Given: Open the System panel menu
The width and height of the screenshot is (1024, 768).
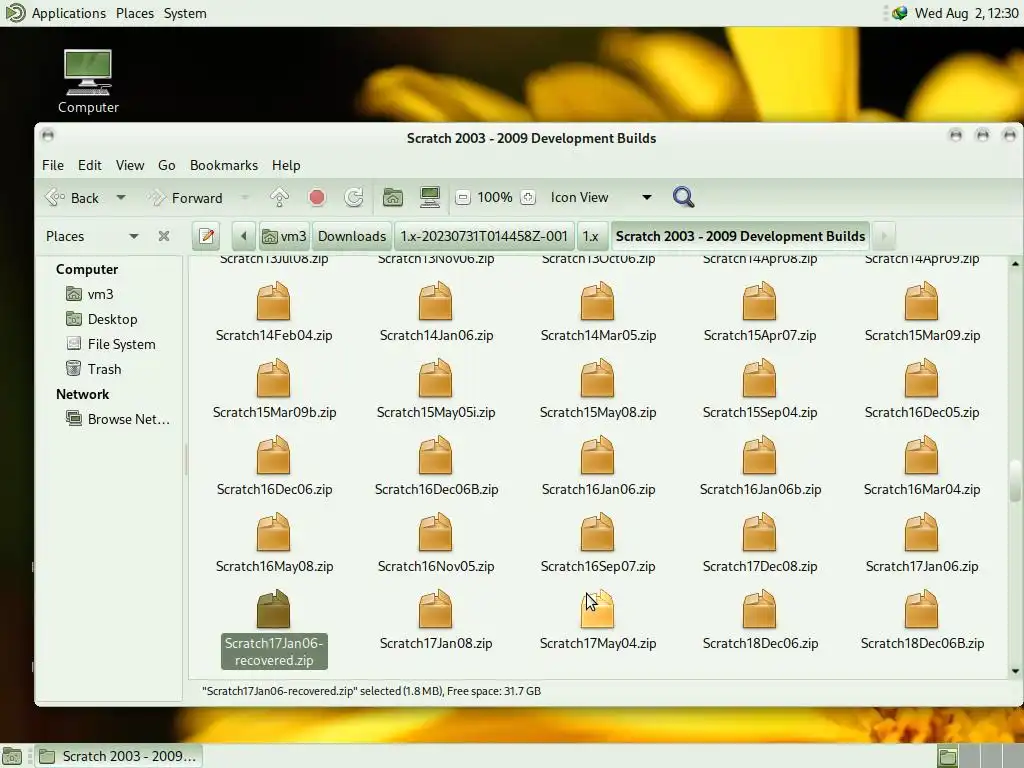Looking at the screenshot, I should [185, 13].
